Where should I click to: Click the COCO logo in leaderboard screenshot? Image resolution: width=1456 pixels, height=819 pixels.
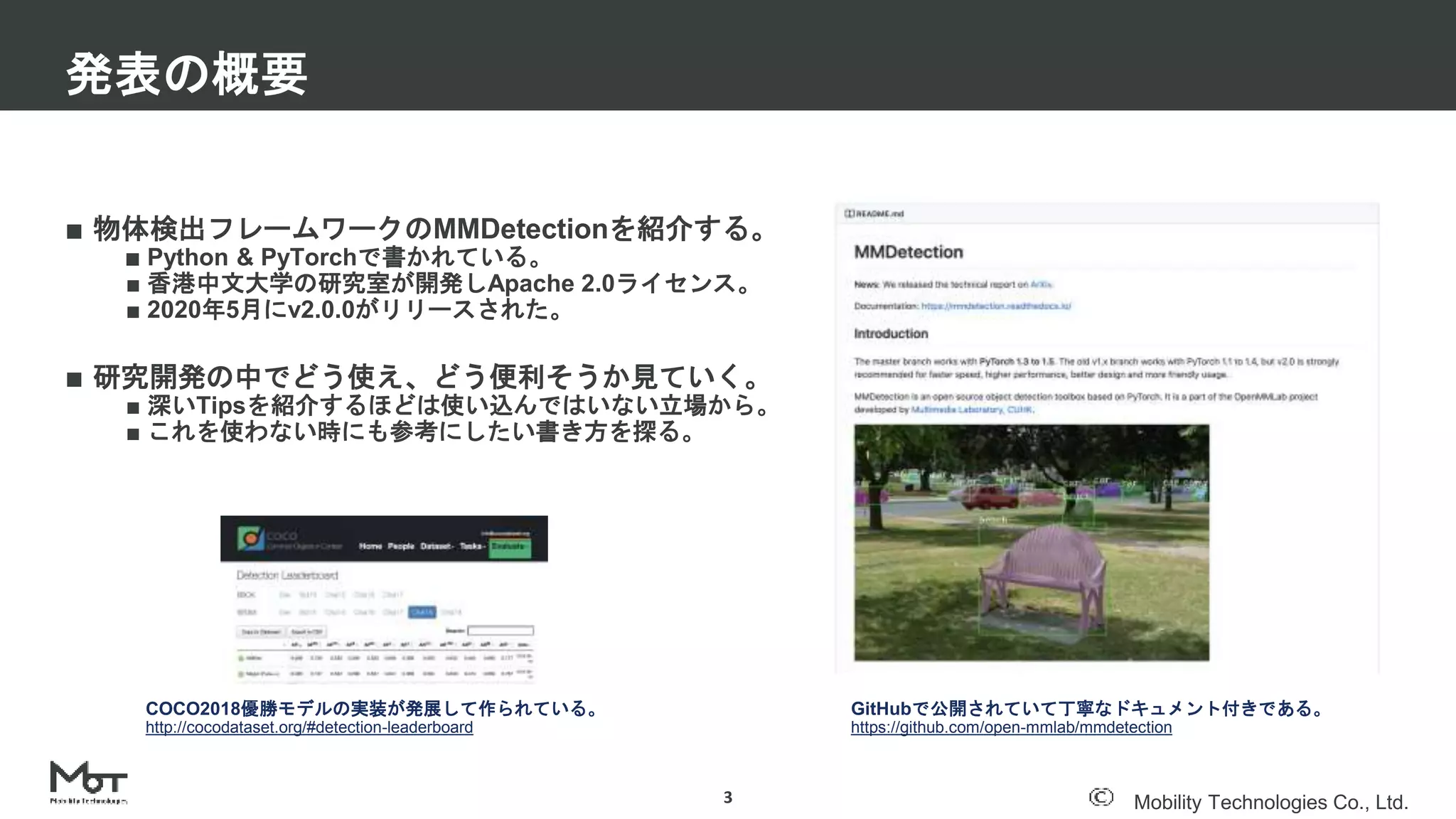(x=250, y=538)
